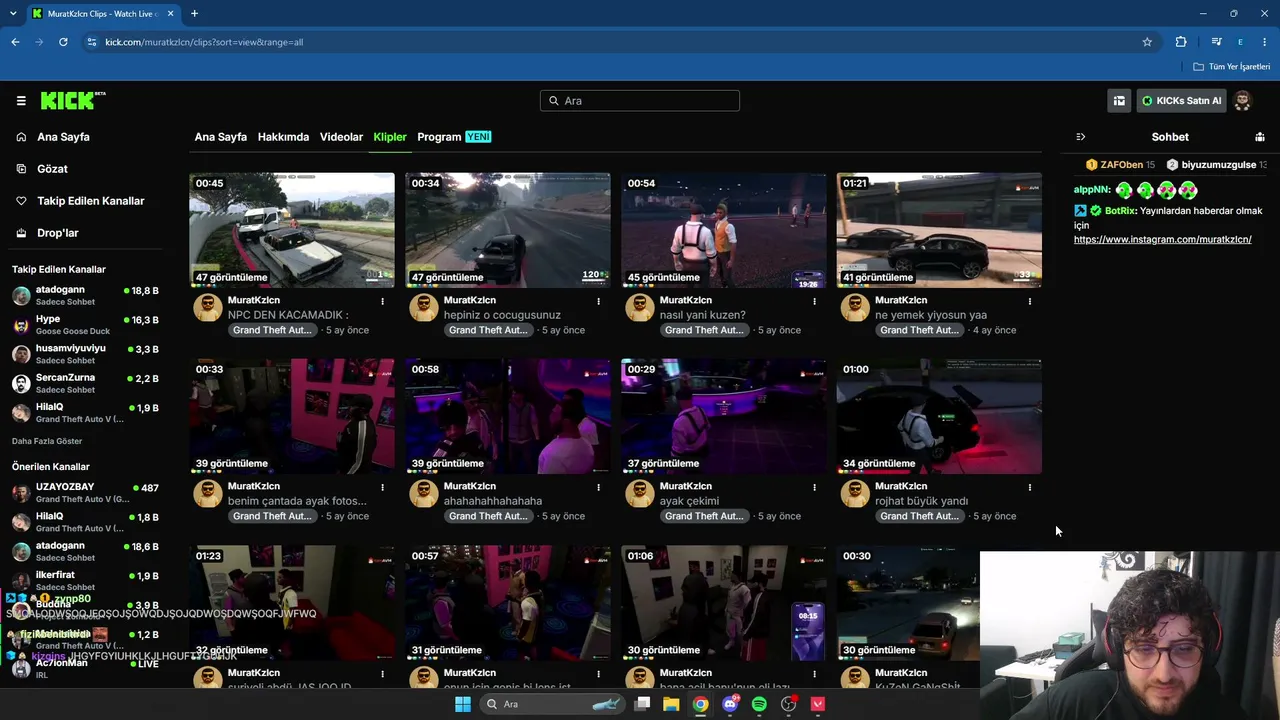This screenshot has width=1280, height=720.
Task: Open chat user ZAFOben's name
Action: (1121, 165)
